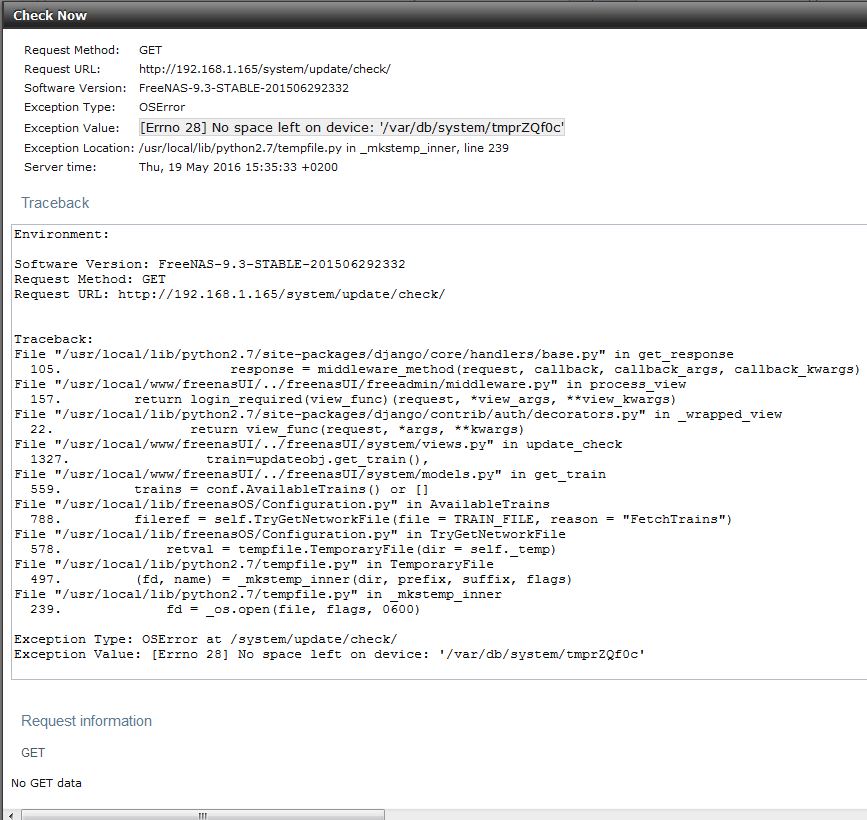The height and width of the screenshot is (820, 867).
Task: Click the Server time value
Action: pyautogui.click(x=238, y=167)
